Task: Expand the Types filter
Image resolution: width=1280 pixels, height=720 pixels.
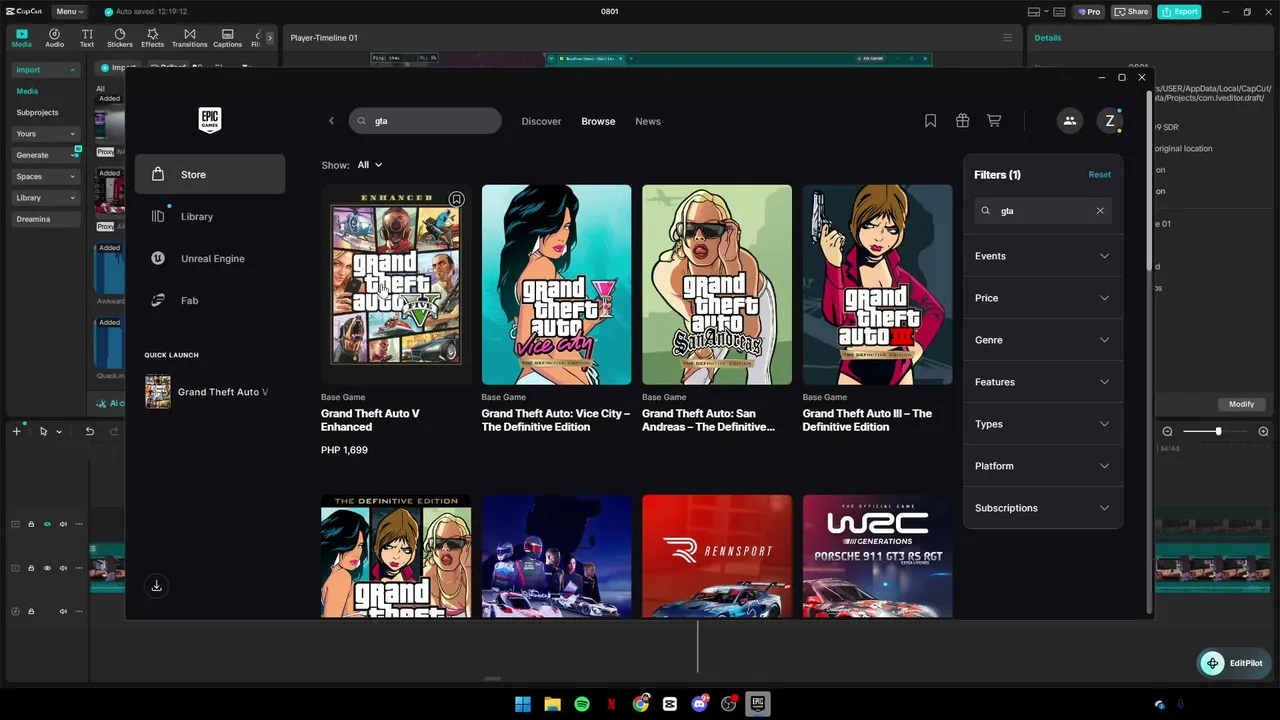Action: tap(1042, 424)
